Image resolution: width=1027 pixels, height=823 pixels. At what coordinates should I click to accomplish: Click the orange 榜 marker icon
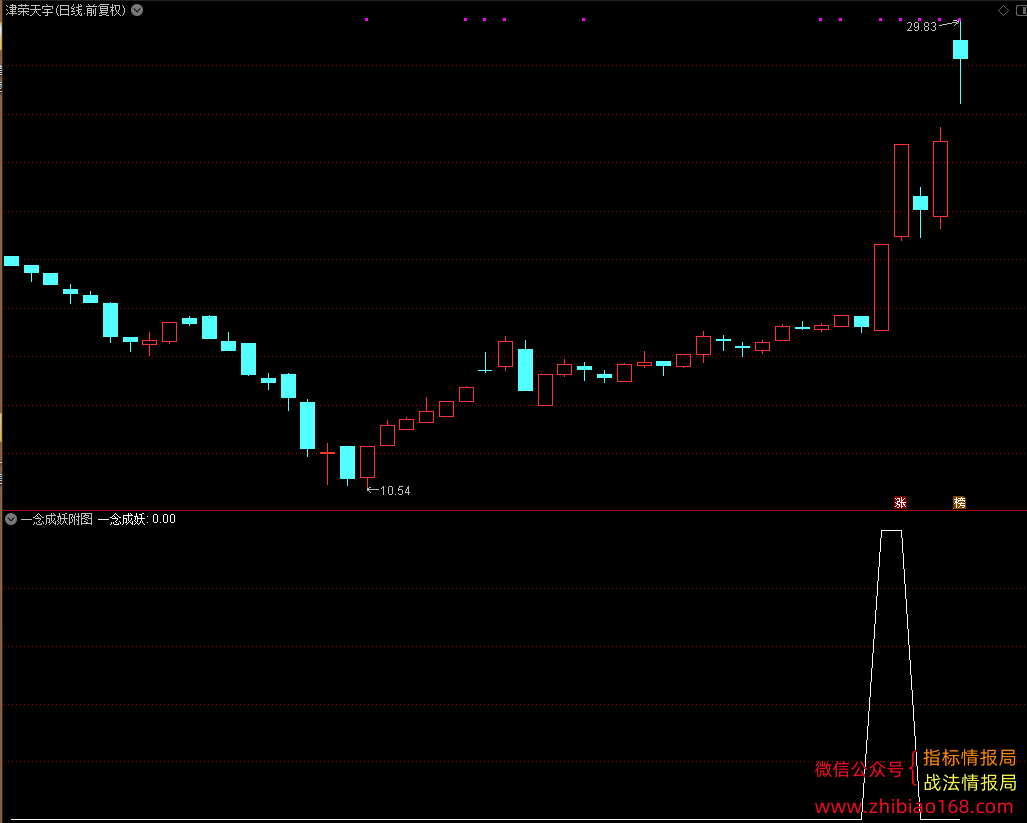point(960,502)
